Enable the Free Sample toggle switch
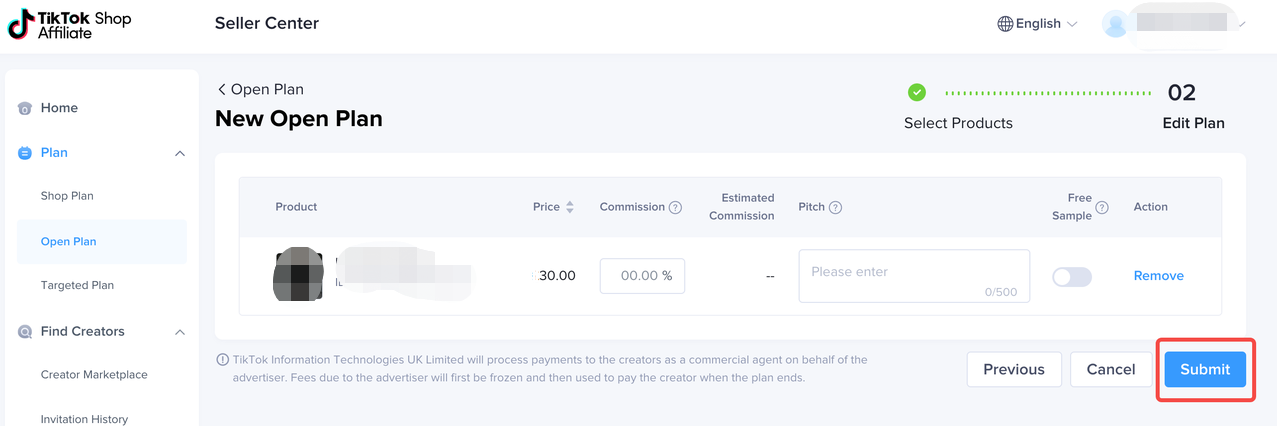This screenshot has height=426, width=1277. (1071, 277)
